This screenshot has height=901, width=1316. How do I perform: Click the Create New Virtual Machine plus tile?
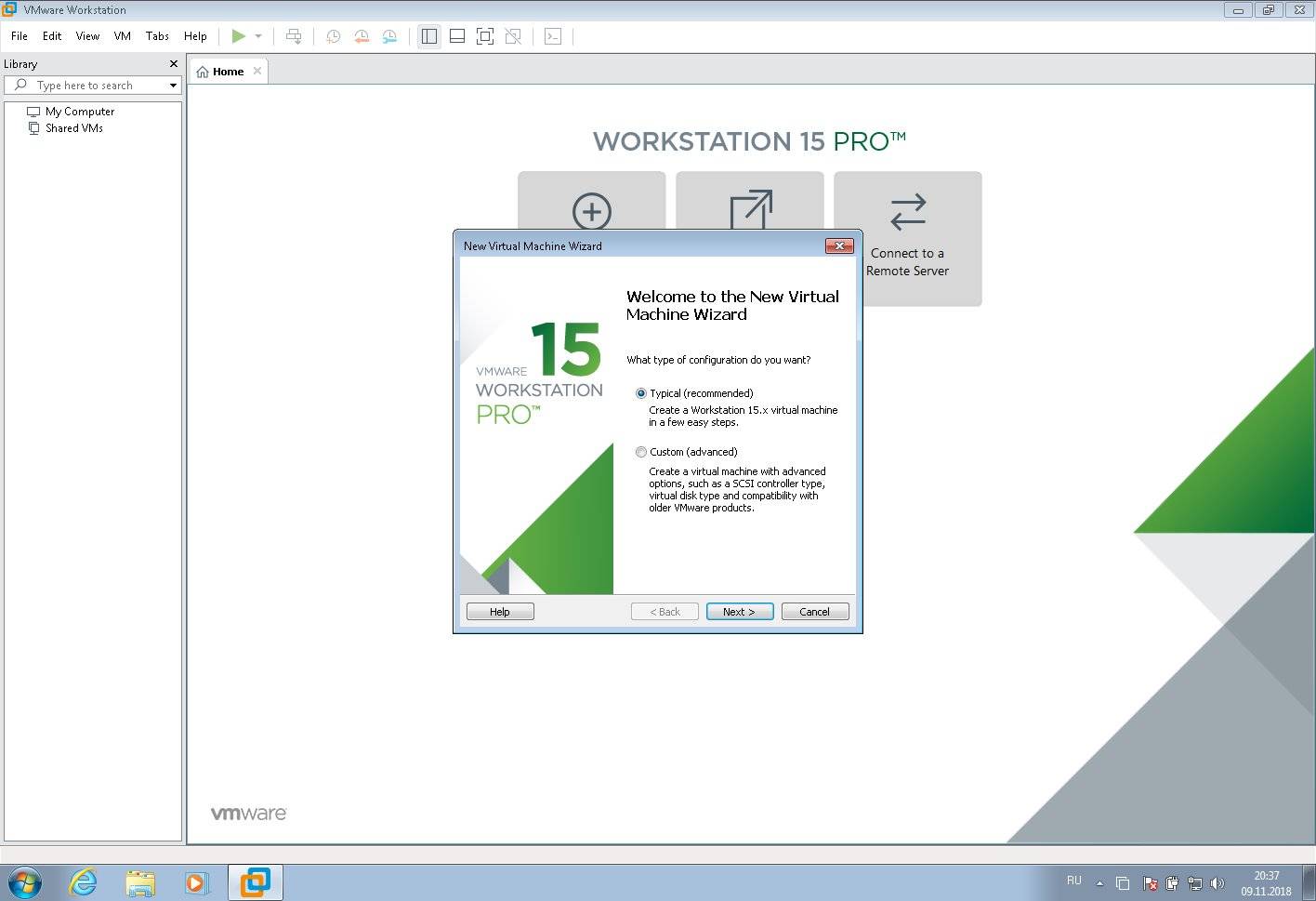pos(591,201)
